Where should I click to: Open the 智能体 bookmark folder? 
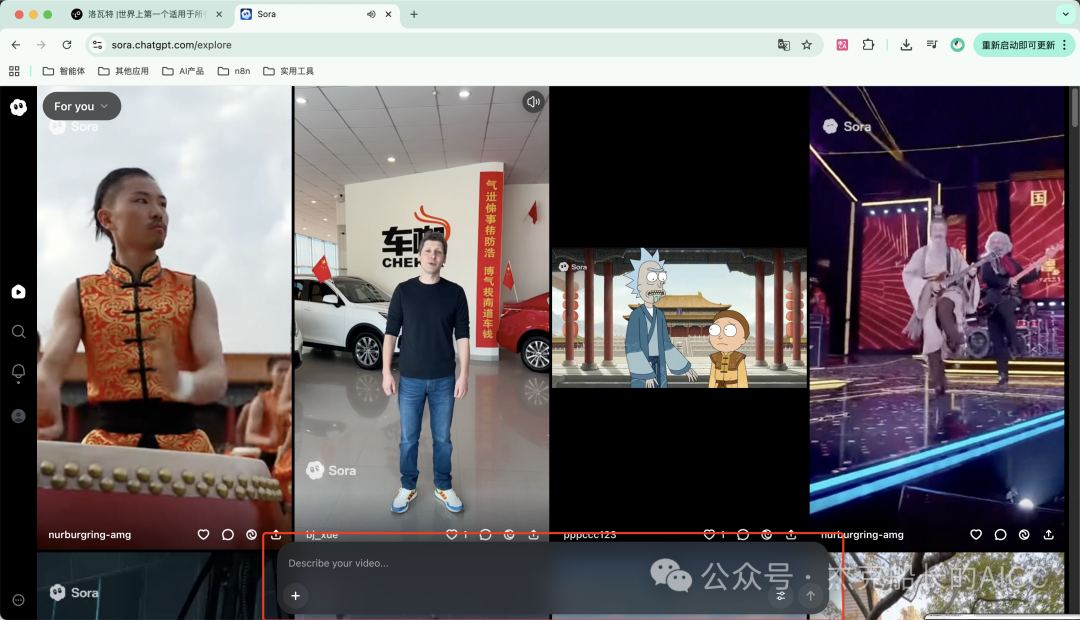(x=63, y=71)
